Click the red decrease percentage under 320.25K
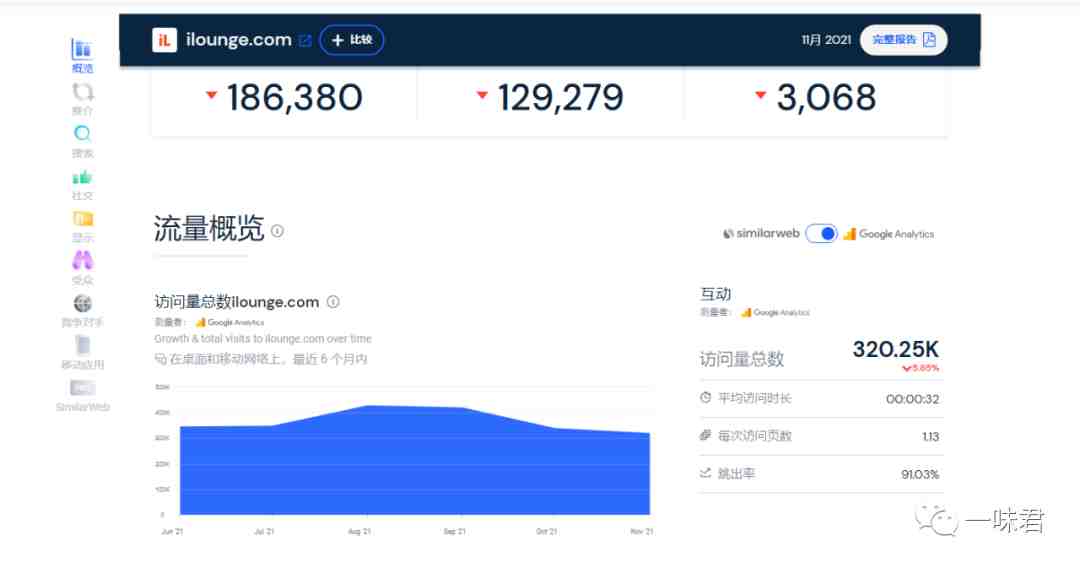Screen dimensions: 1080x568 click(x=920, y=368)
